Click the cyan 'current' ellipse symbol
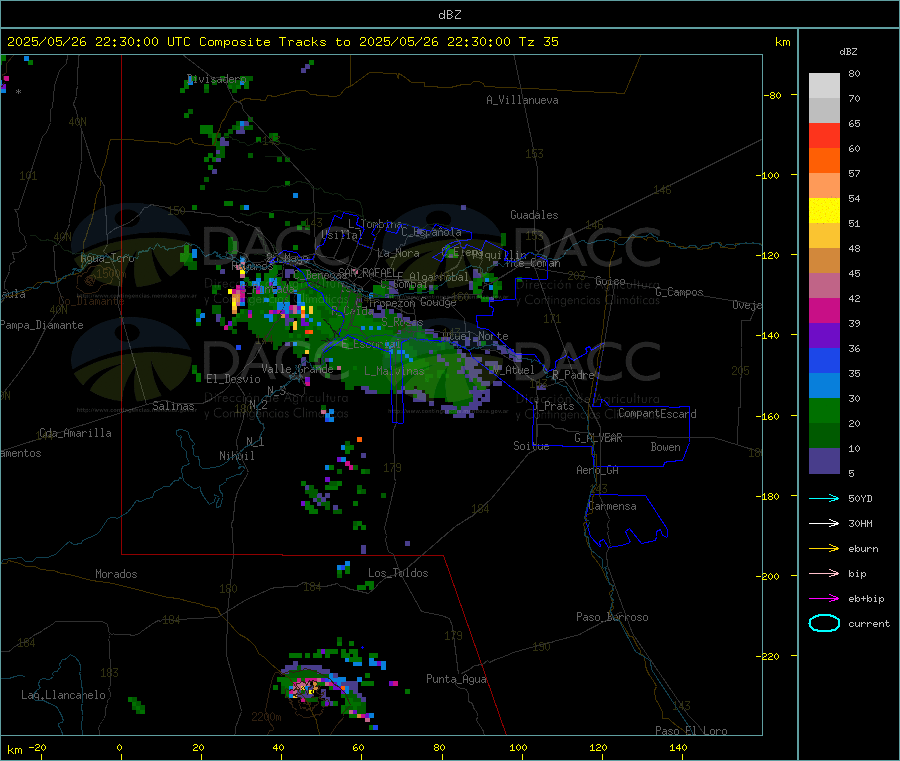 point(824,623)
